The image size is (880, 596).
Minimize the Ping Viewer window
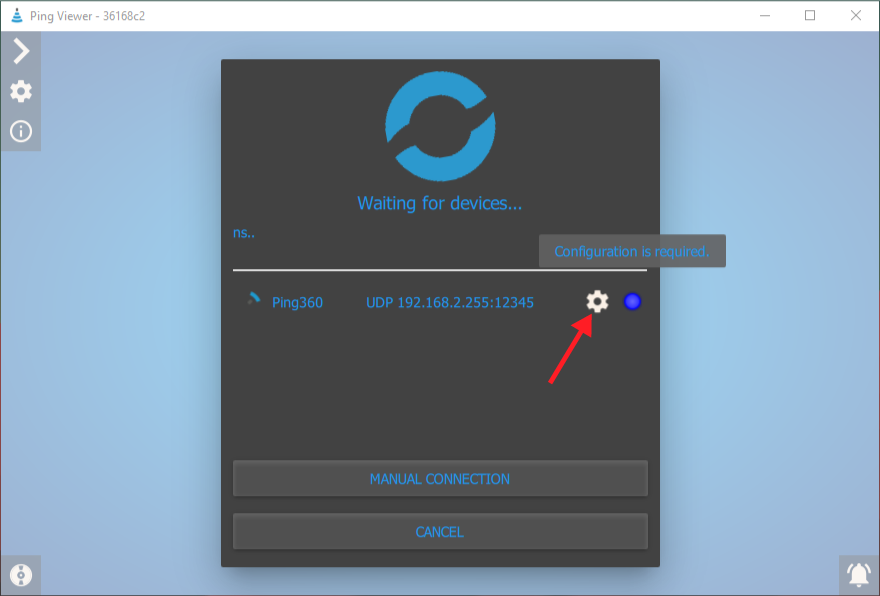(x=765, y=15)
